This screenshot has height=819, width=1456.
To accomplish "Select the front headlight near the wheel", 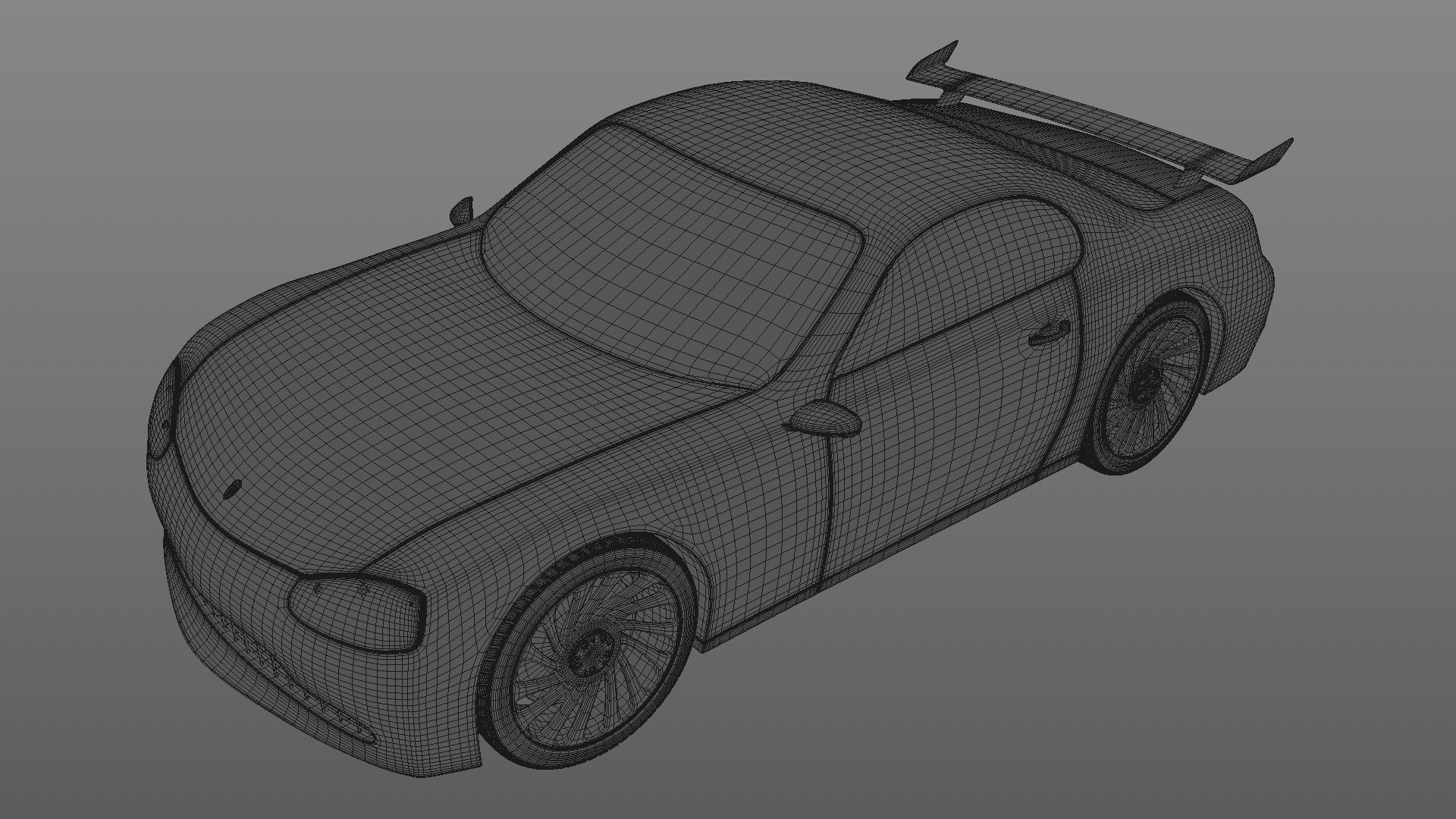I will [356, 614].
